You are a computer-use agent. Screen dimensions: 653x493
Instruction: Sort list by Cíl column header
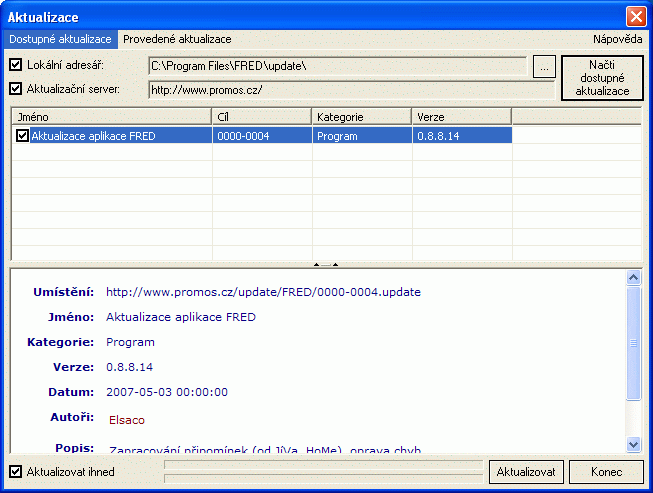click(x=262, y=117)
